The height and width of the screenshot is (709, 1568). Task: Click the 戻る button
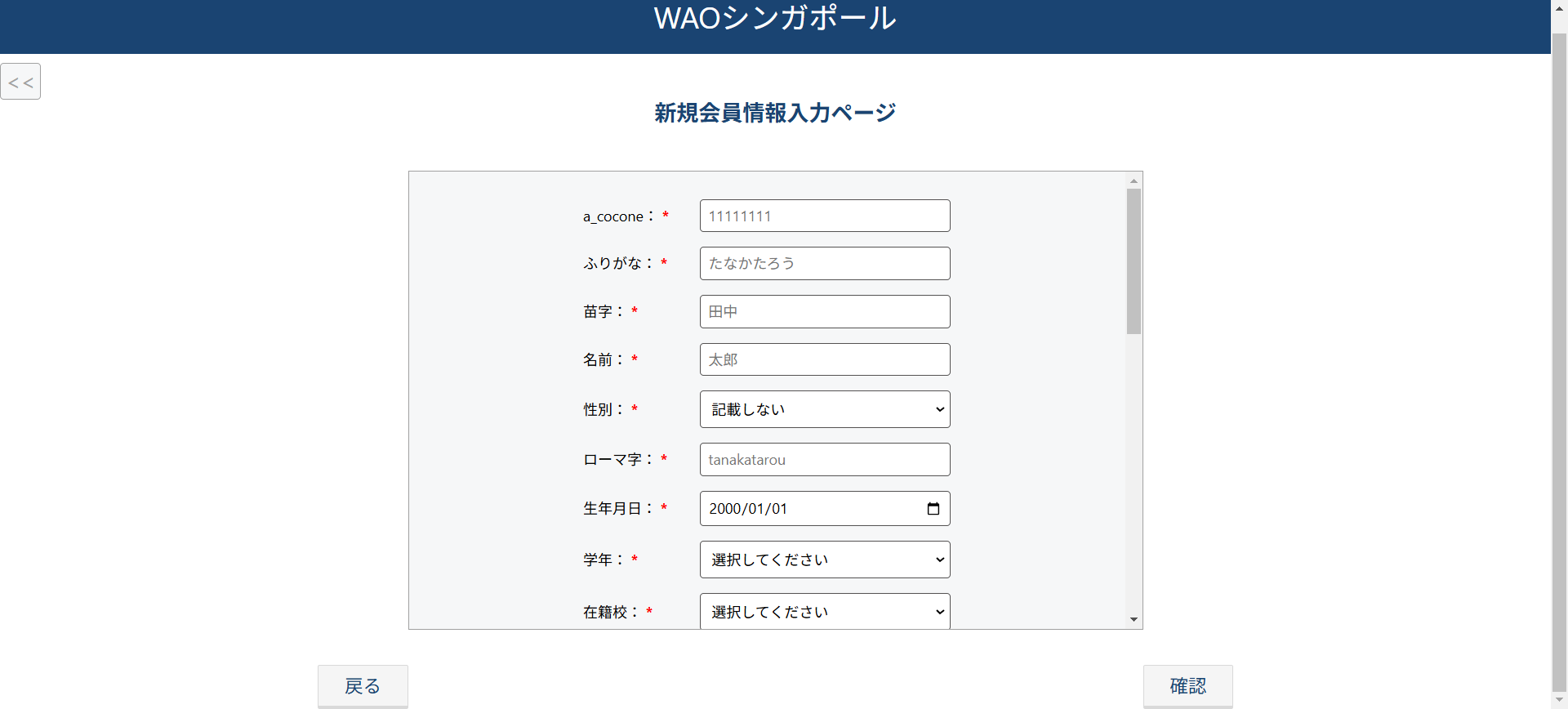coord(363,686)
